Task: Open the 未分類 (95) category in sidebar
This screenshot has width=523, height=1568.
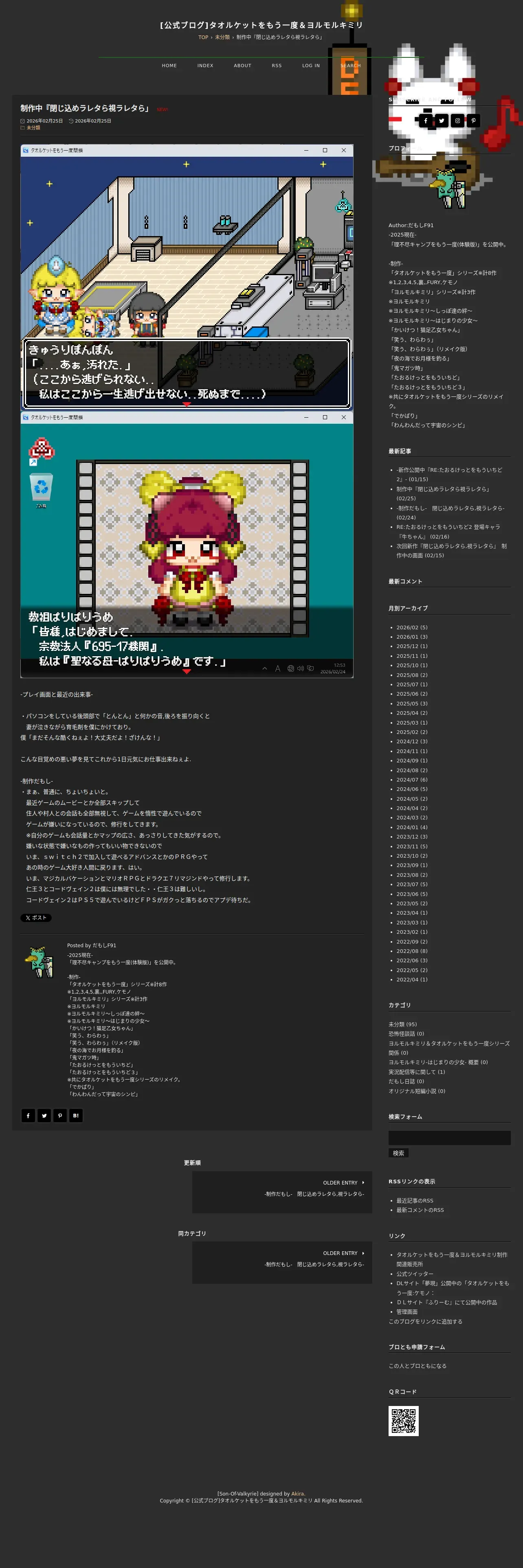Action: point(402,1025)
